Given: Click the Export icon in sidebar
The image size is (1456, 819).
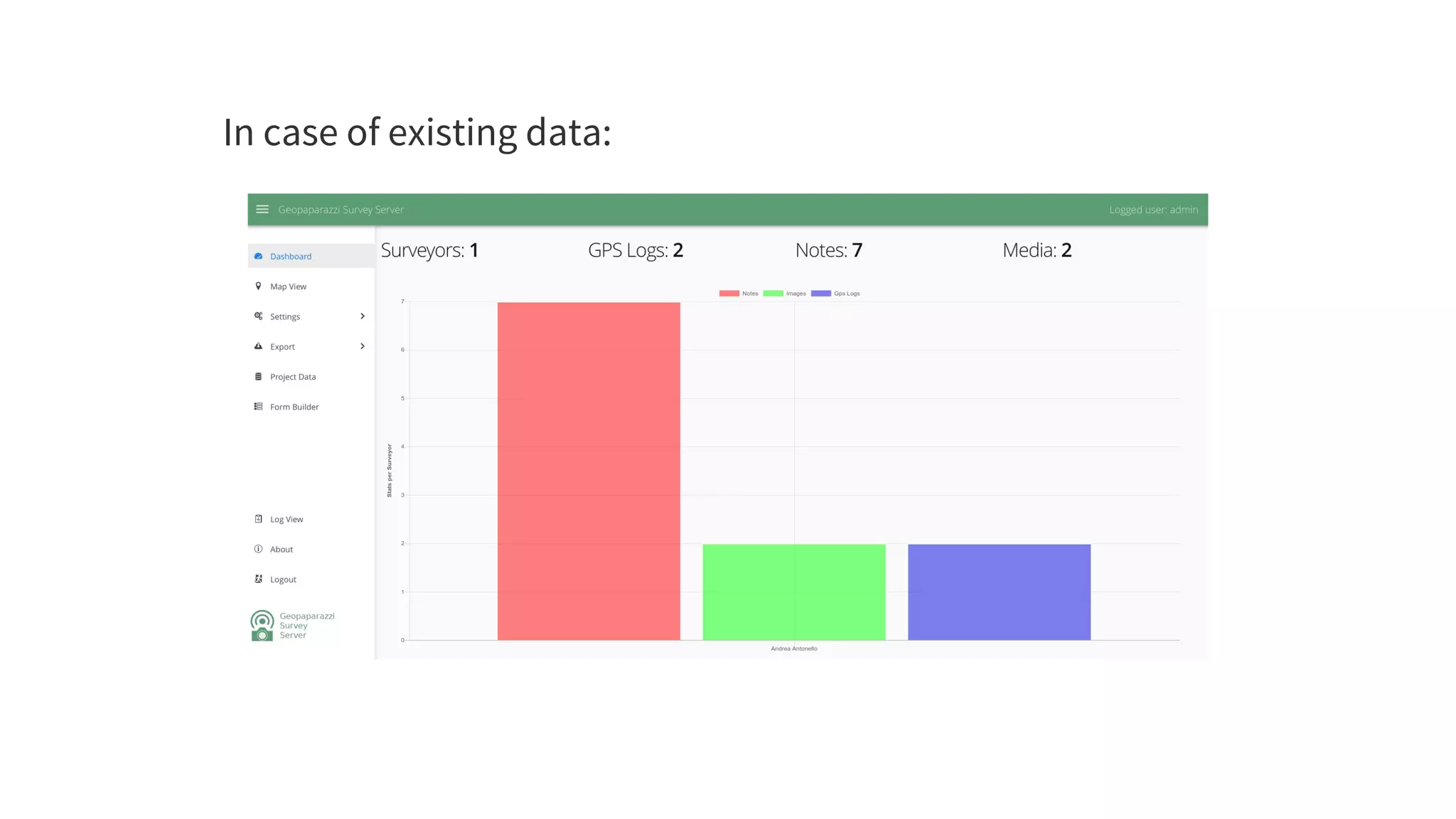Looking at the screenshot, I should pos(258,346).
